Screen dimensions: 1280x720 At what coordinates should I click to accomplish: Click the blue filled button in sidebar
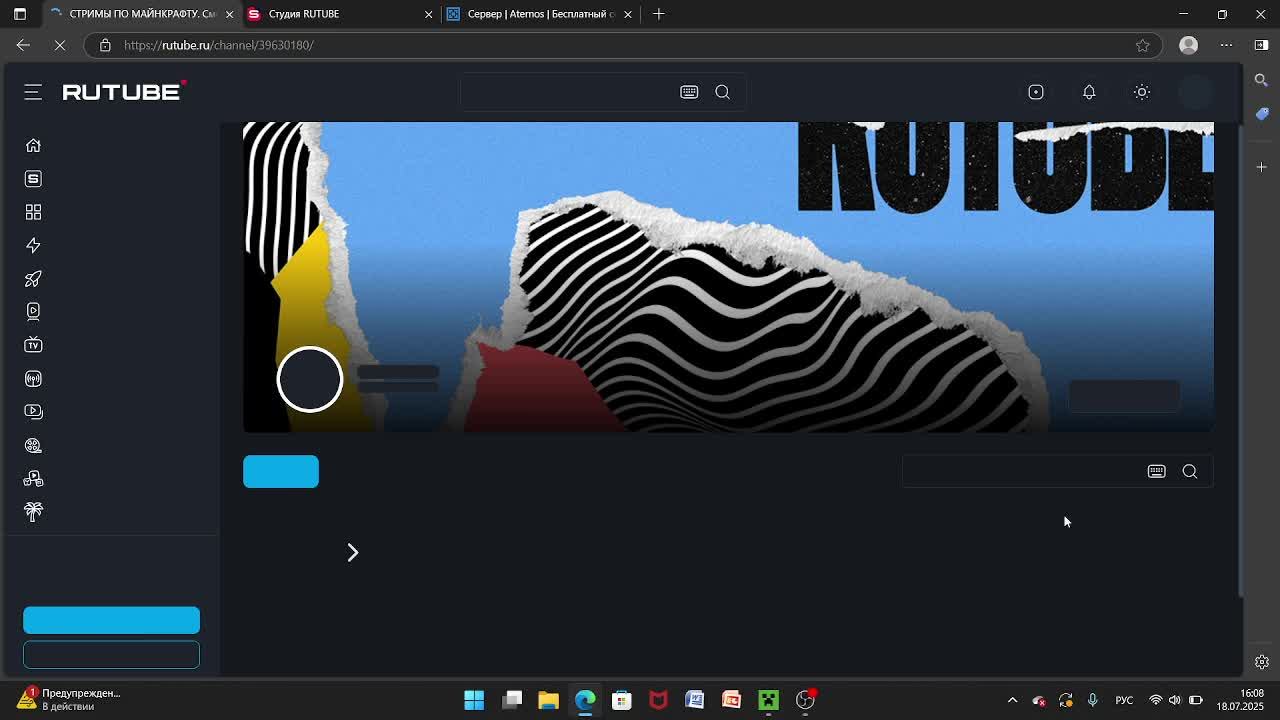[x=111, y=620]
